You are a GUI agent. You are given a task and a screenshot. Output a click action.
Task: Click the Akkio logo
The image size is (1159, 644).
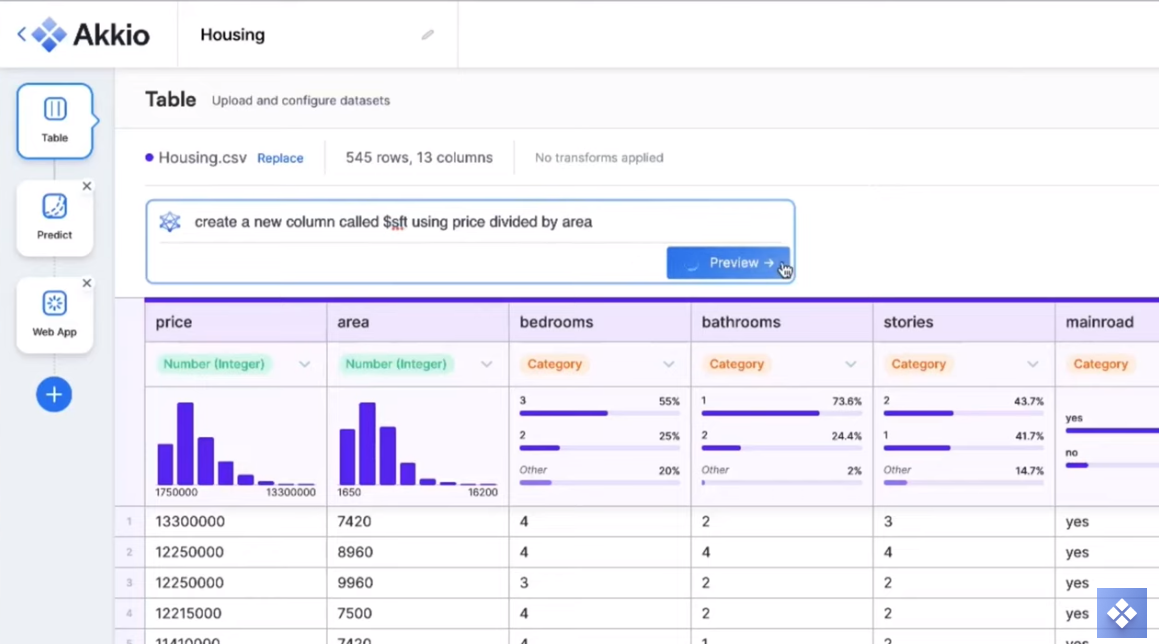(91, 35)
